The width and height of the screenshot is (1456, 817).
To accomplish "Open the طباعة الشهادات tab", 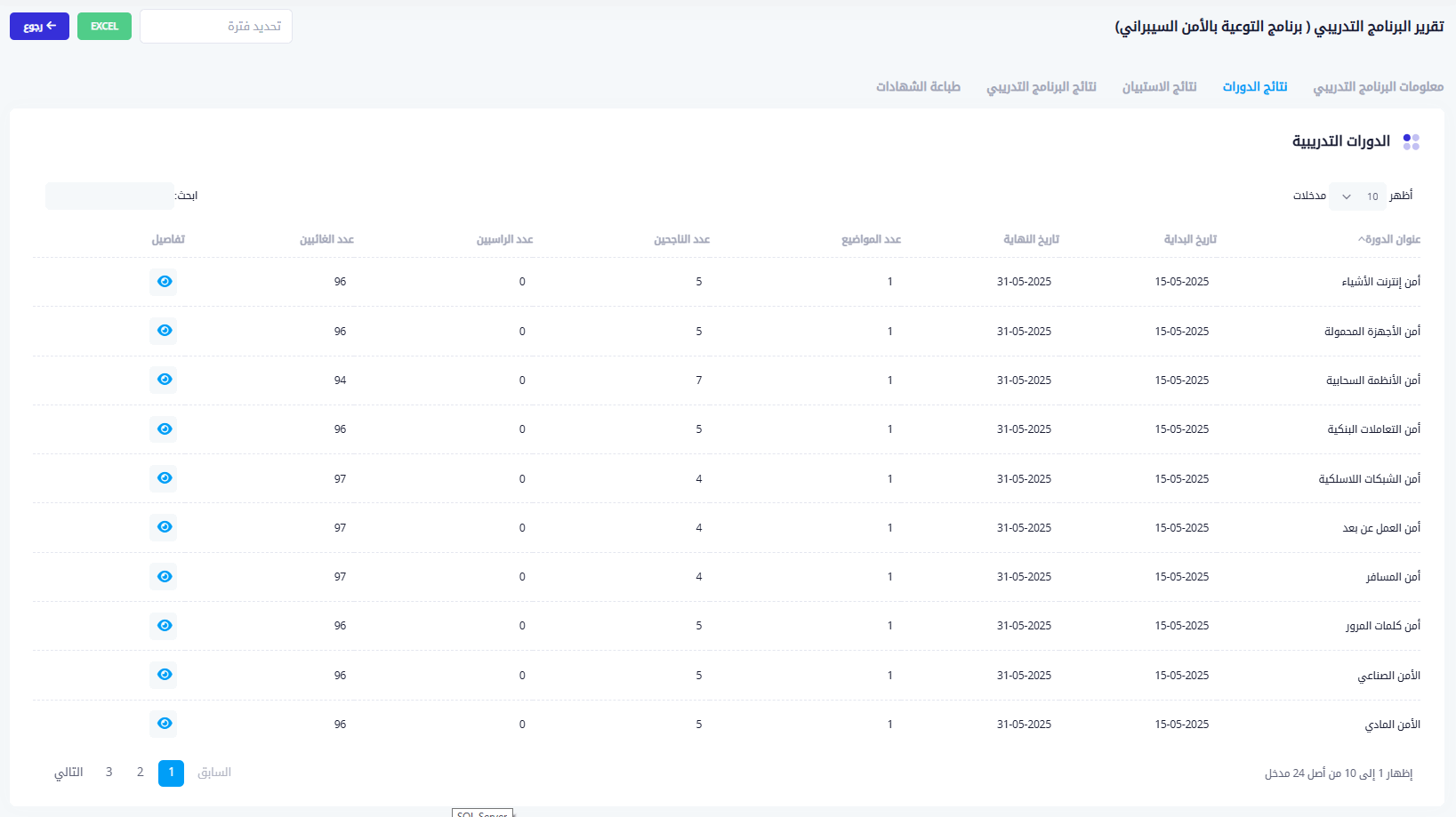I will point(918,86).
